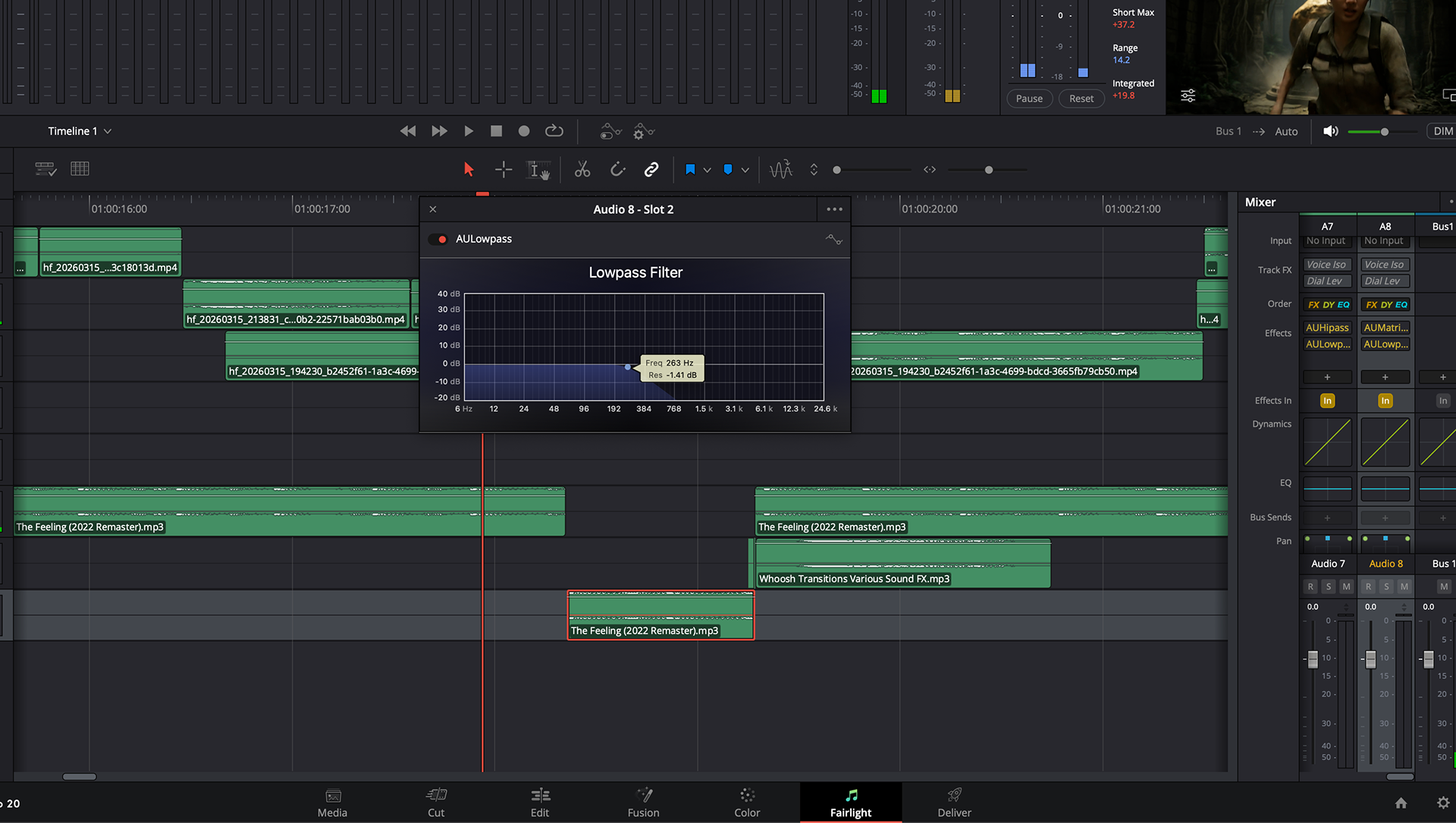1456x823 pixels.
Task: Start timeline playback with play button
Action: coord(469,131)
